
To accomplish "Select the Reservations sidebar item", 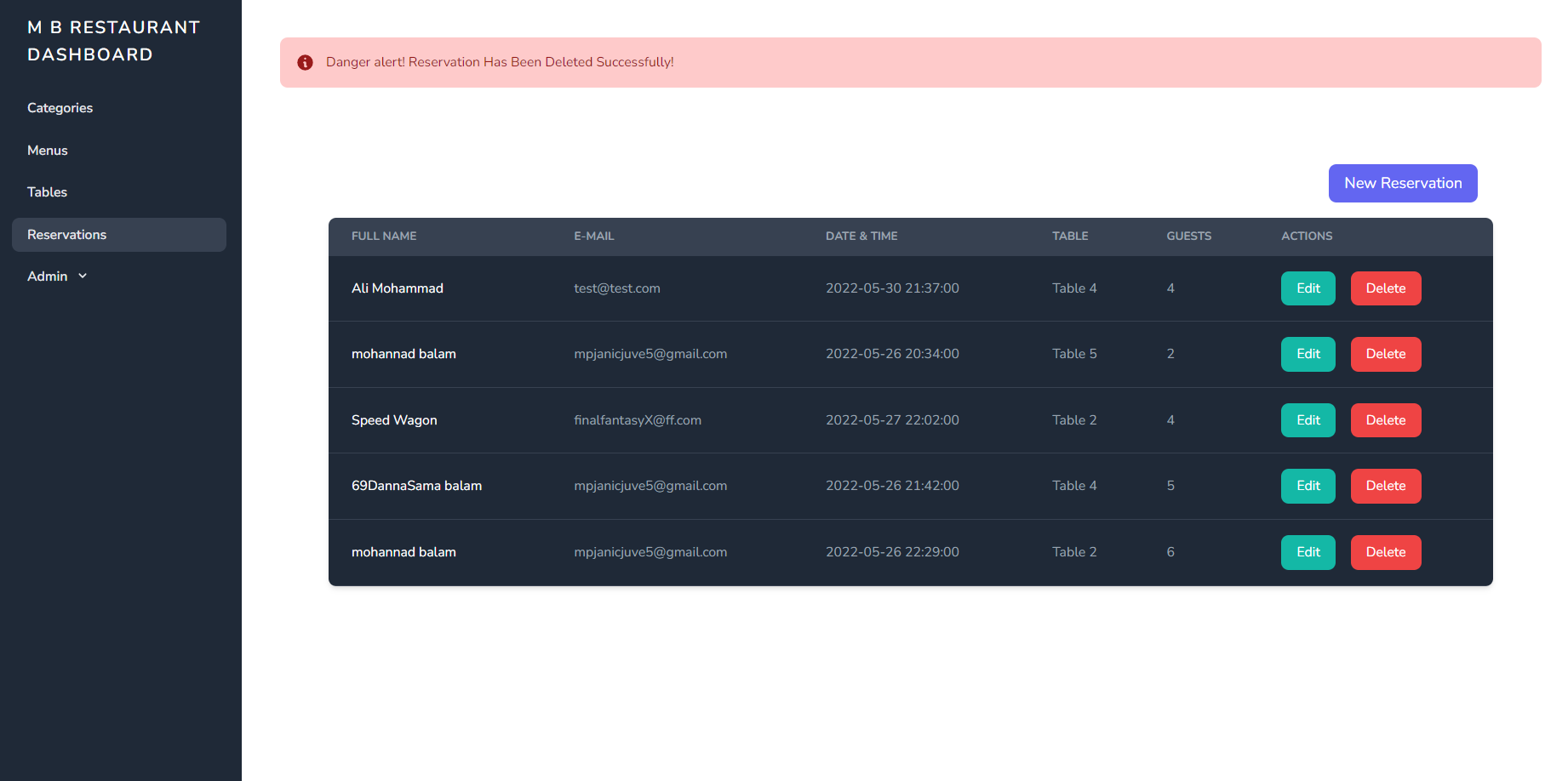I will point(119,235).
